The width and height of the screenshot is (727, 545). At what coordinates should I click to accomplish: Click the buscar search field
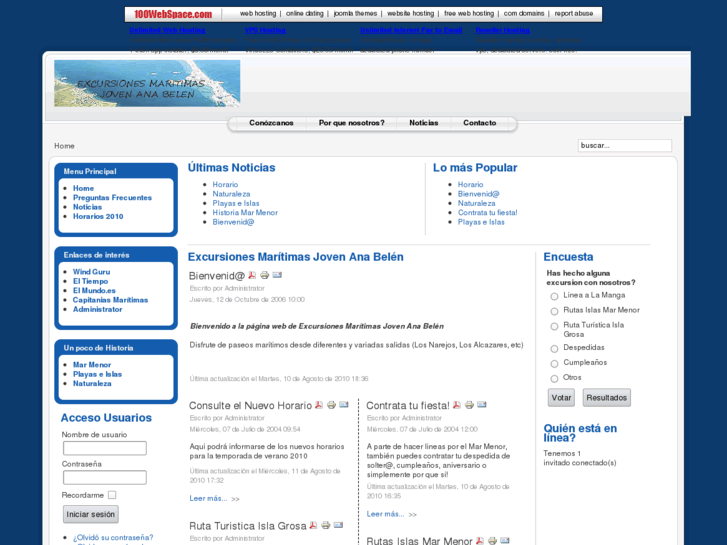click(625, 146)
